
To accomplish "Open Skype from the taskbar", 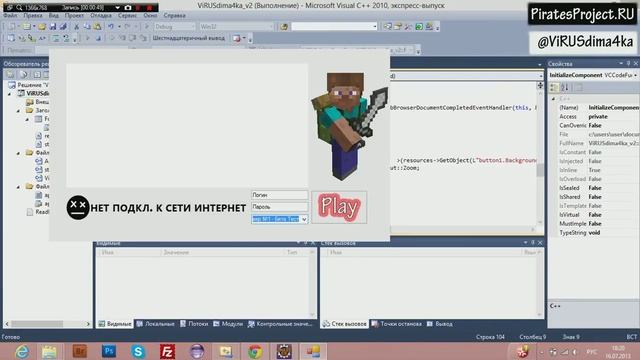I will 138,351.
